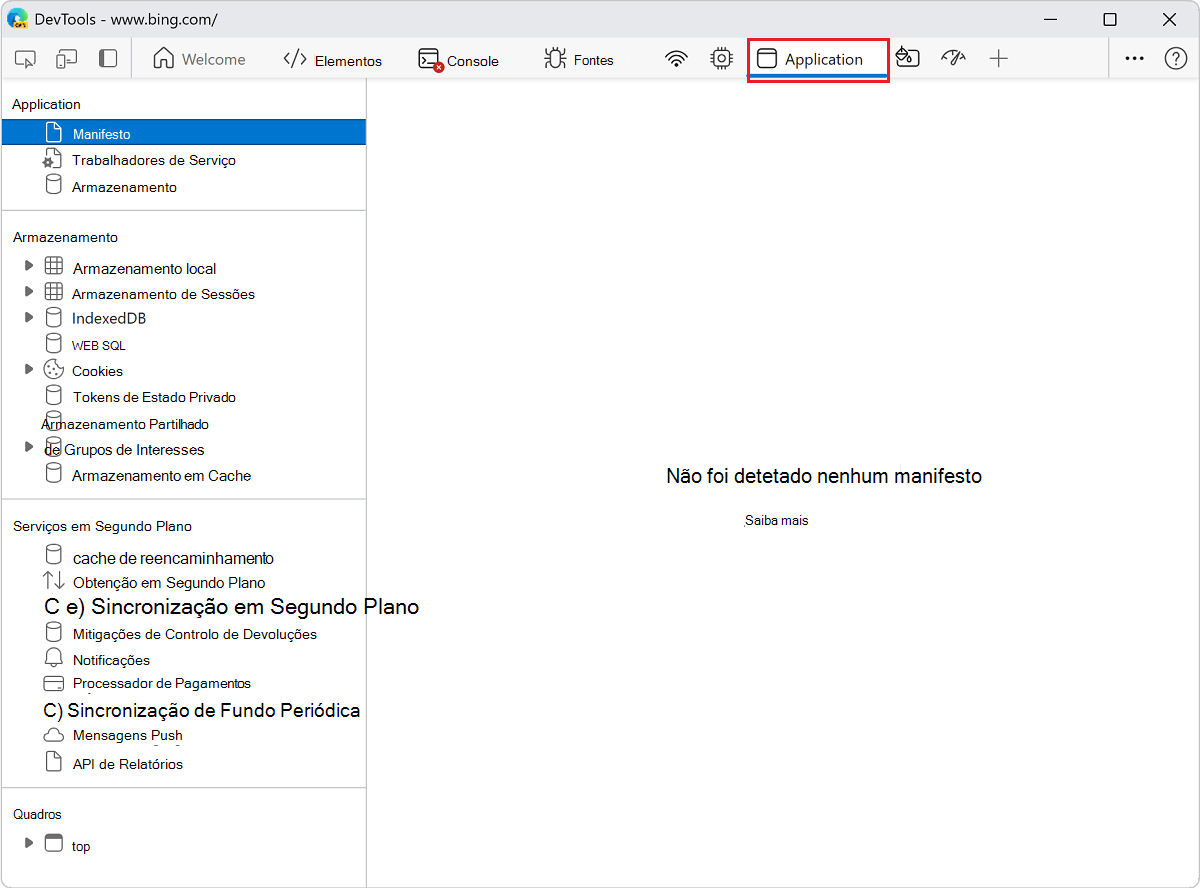1200x888 pixels.
Task: Toggle device emulation icon
Action: click(x=67, y=59)
